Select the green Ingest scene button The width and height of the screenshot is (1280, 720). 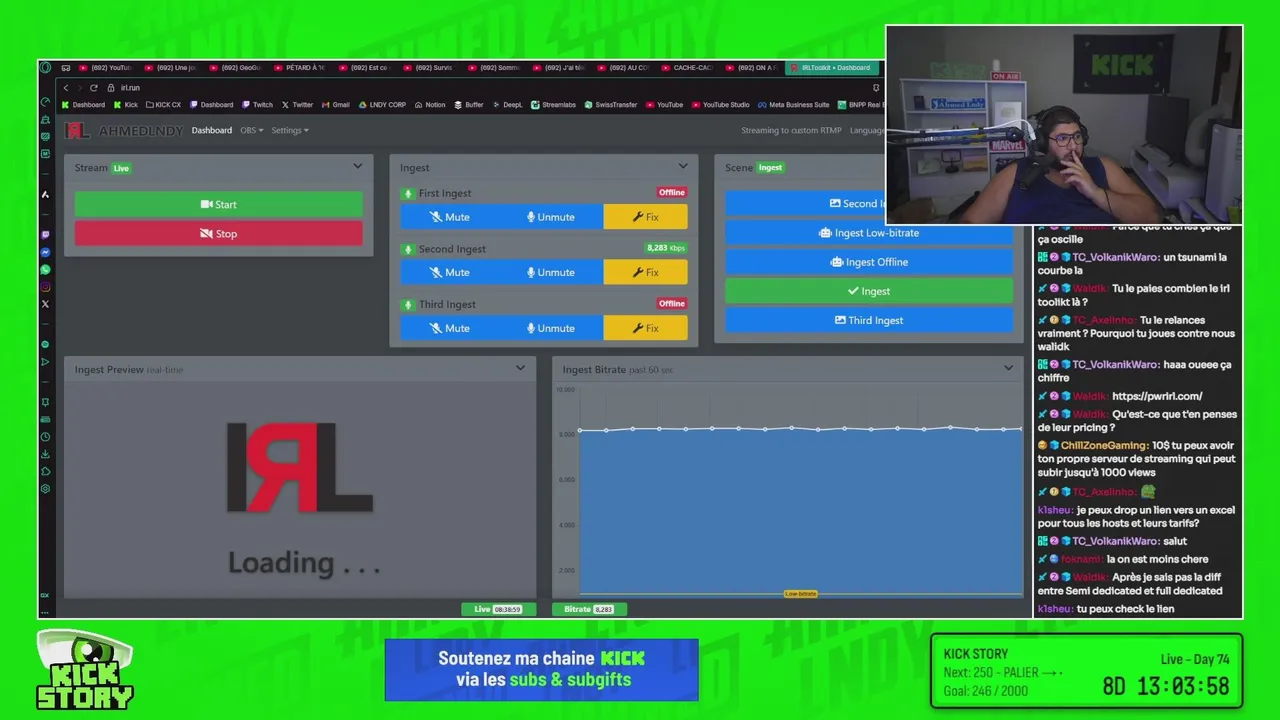point(869,291)
